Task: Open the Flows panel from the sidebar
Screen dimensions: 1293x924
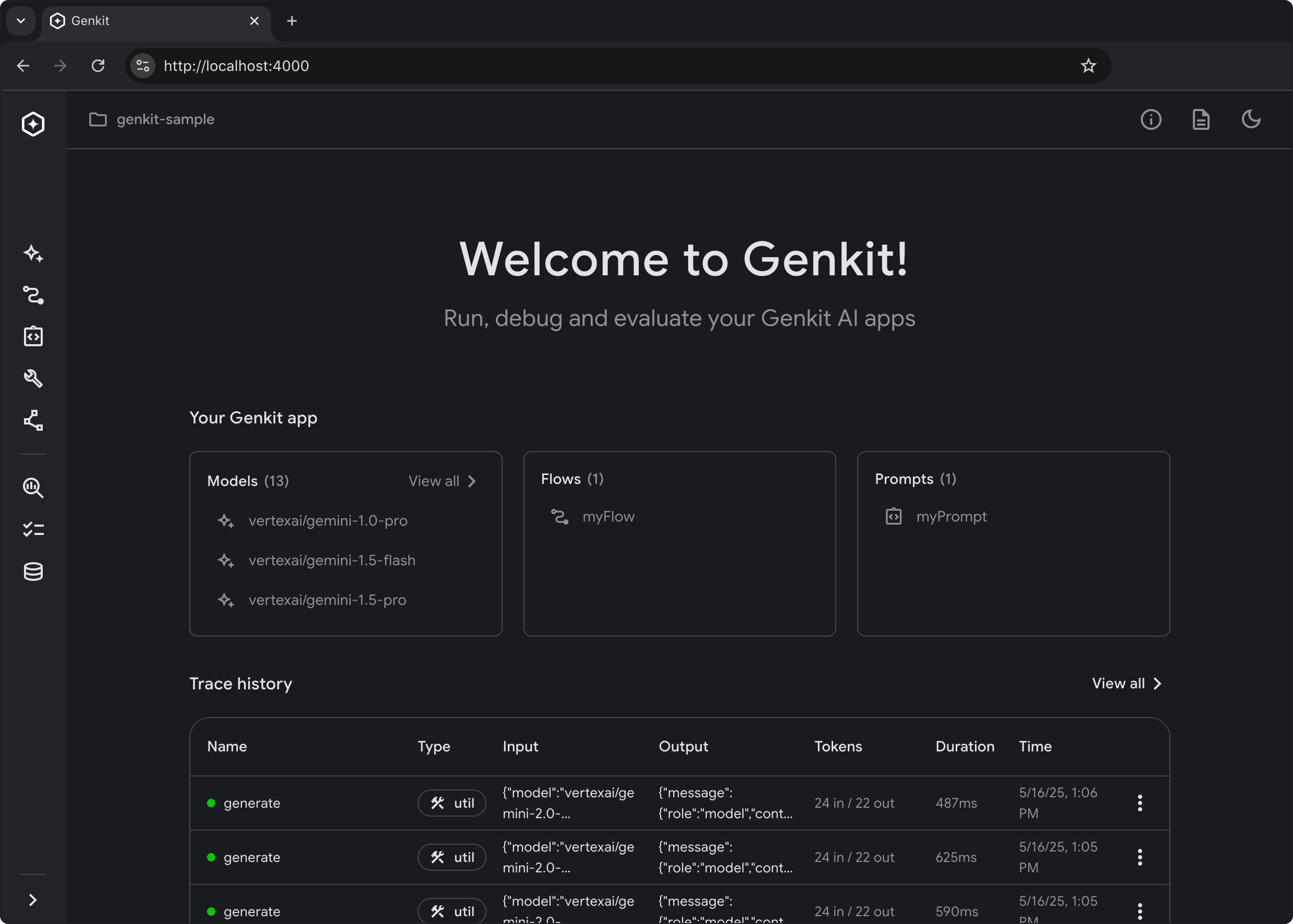Action: pyautogui.click(x=33, y=295)
